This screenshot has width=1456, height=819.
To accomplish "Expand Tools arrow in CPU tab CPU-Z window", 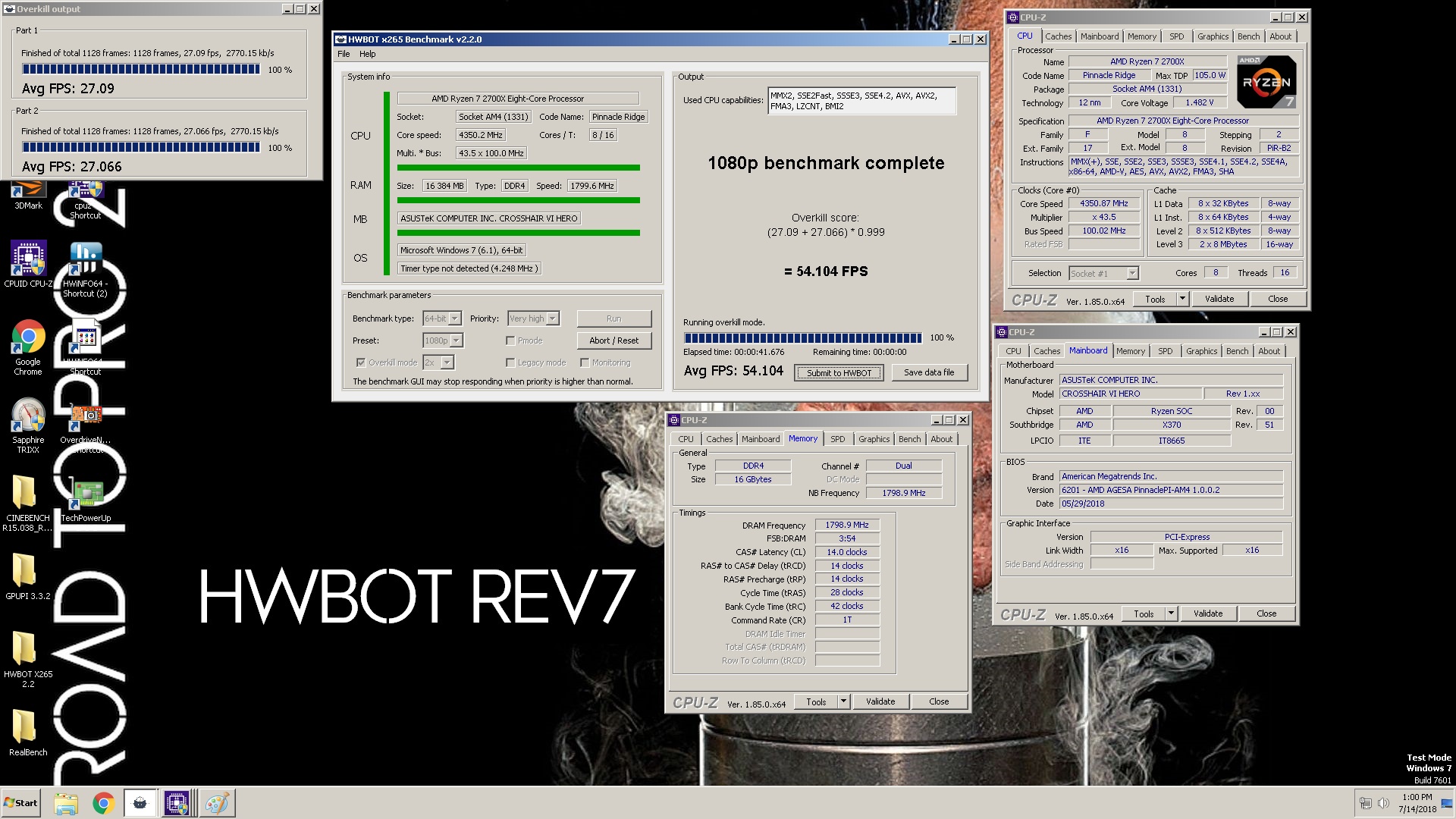I will coord(1182,299).
